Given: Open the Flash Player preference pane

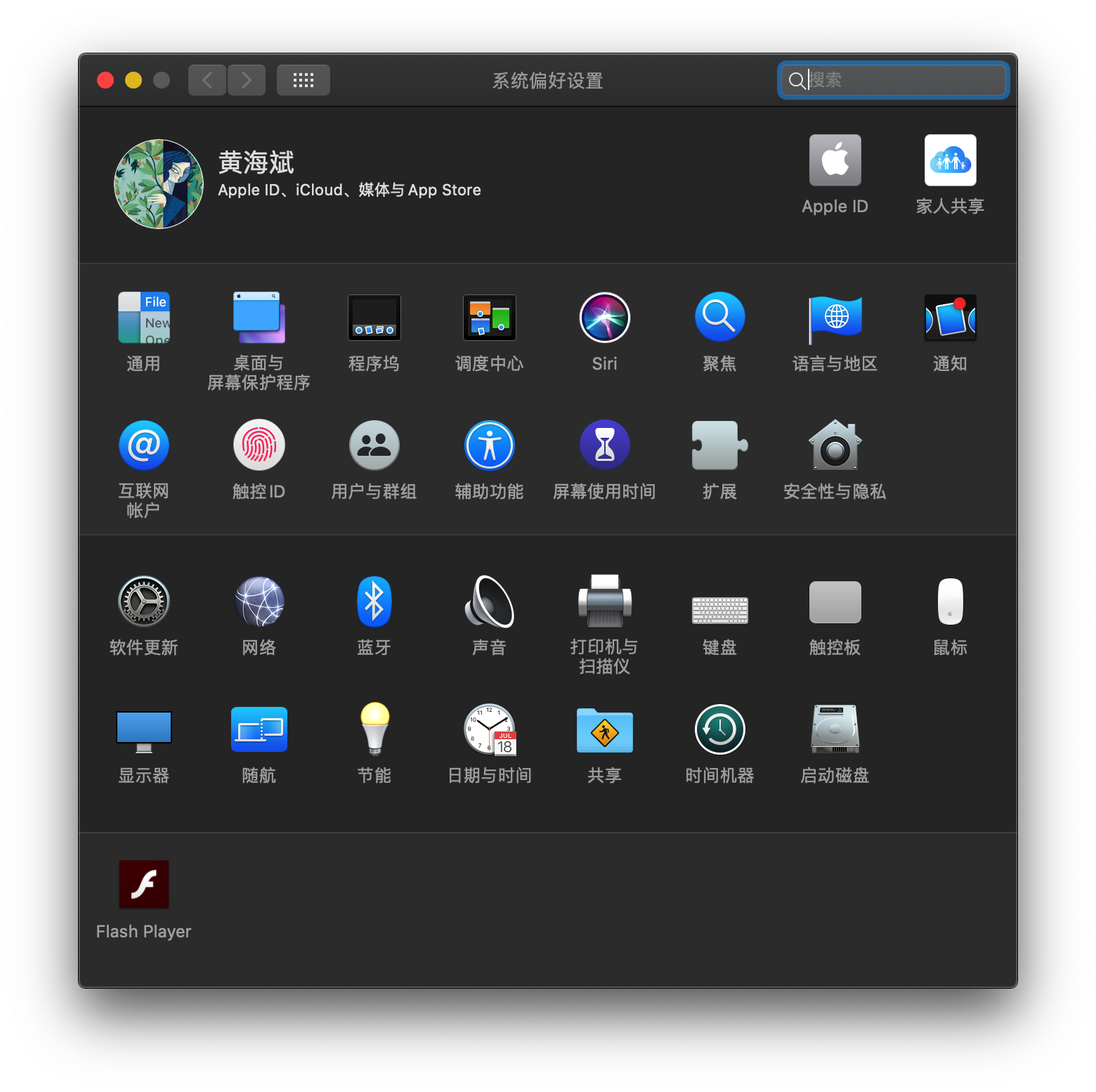Looking at the screenshot, I should coord(143,885).
